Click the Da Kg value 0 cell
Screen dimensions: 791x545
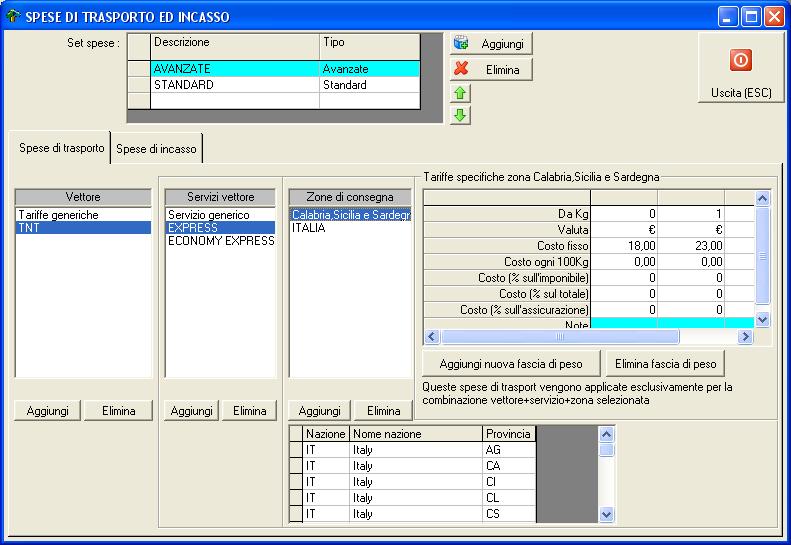(x=624, y=213)
